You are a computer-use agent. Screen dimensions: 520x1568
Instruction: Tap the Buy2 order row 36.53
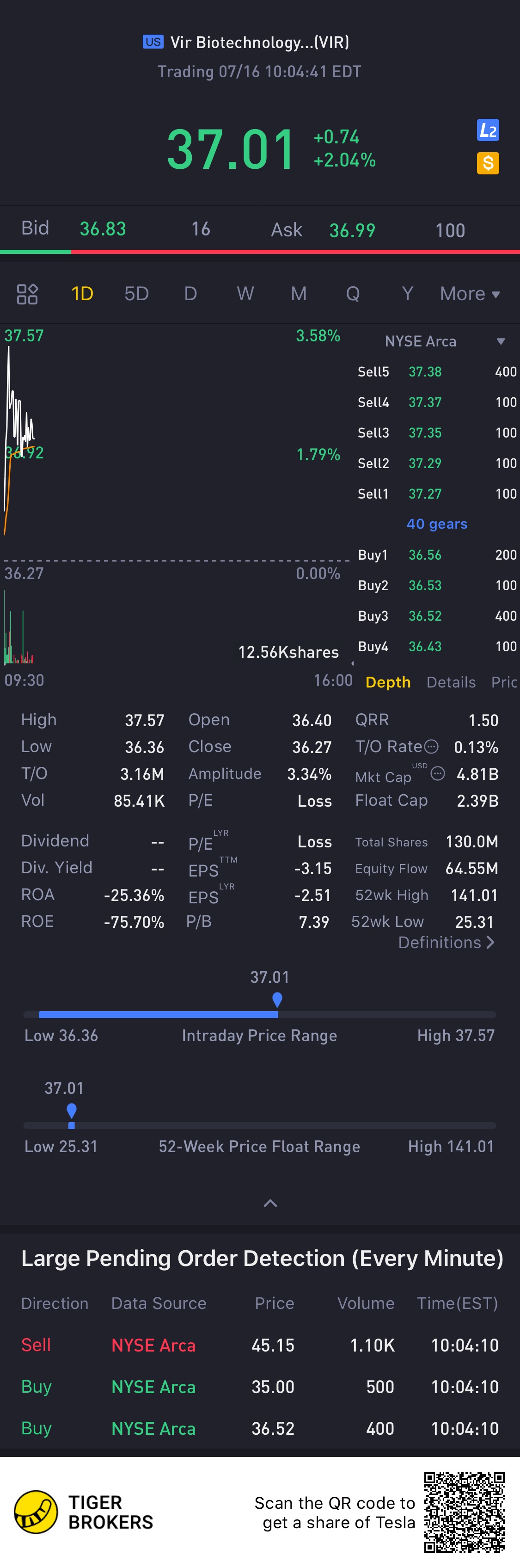pyautogui.click(x=437, y=585)
